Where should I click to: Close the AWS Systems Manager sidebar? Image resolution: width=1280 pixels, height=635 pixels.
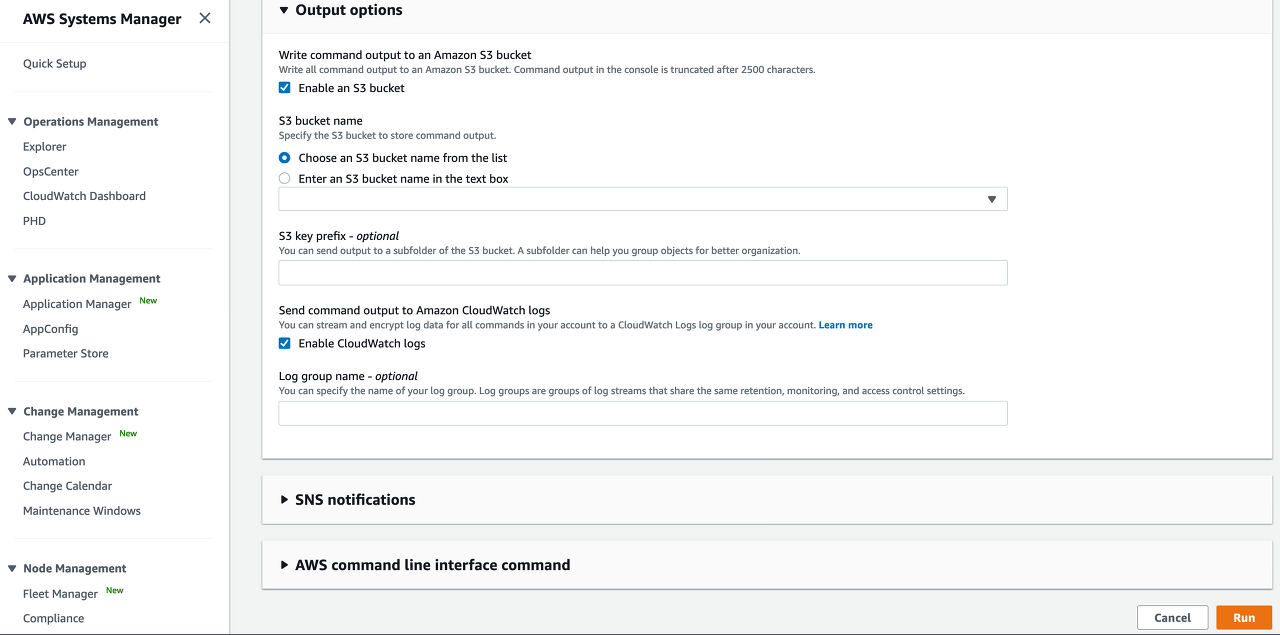click(205, 18)
